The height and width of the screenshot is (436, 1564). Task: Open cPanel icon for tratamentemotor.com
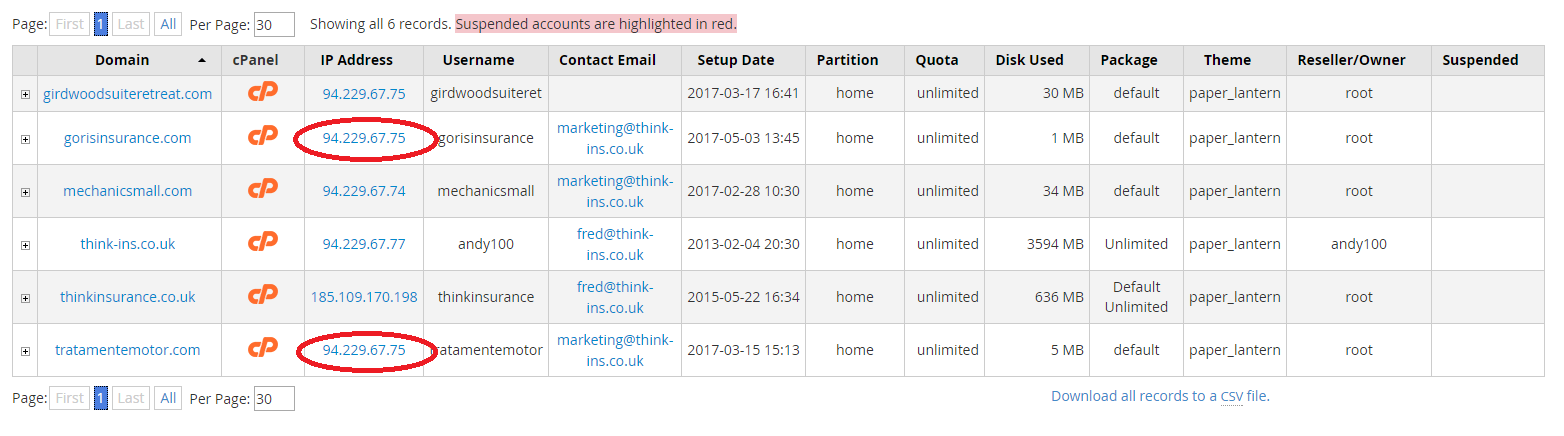coord(263,349)
